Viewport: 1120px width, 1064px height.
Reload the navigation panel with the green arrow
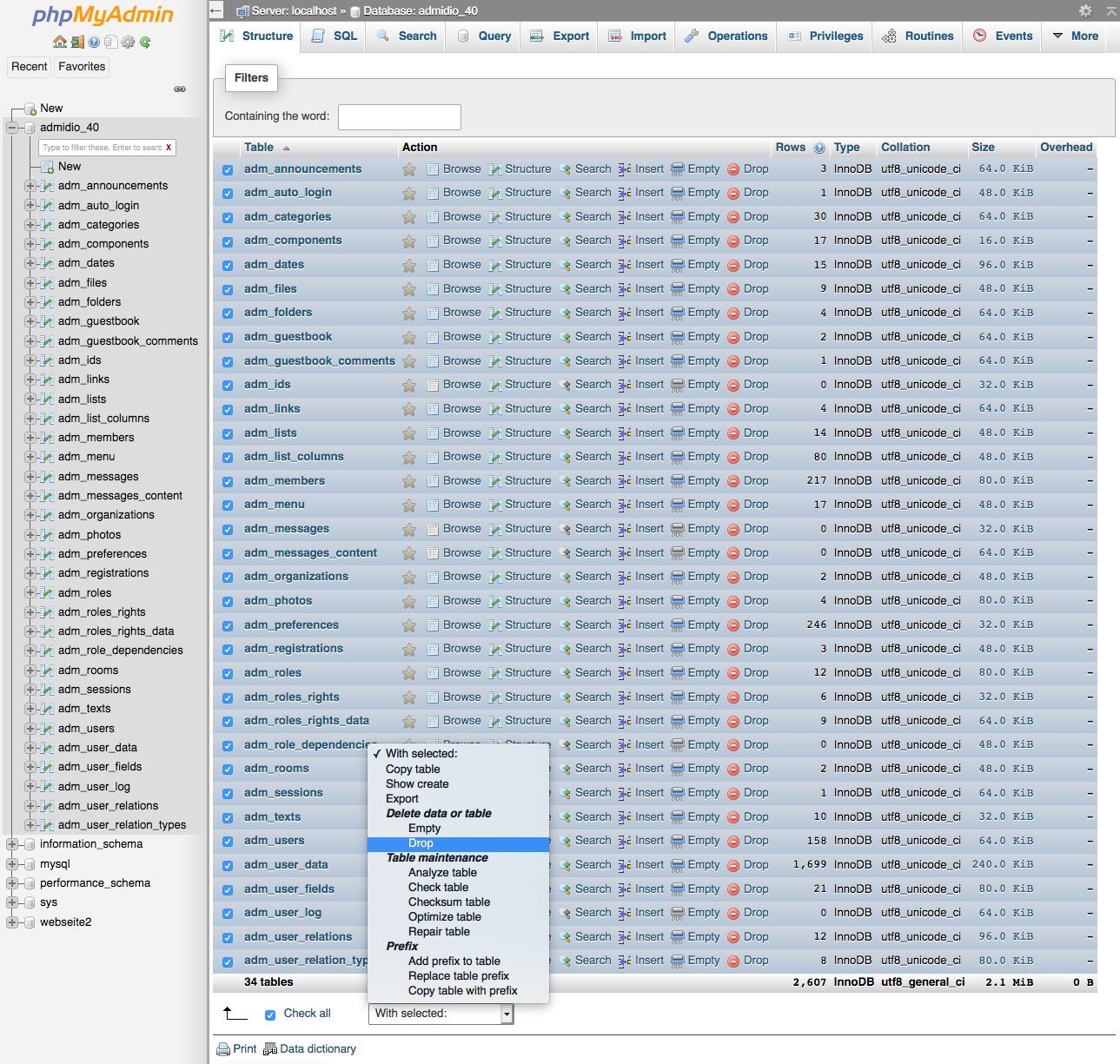[145, 42]
